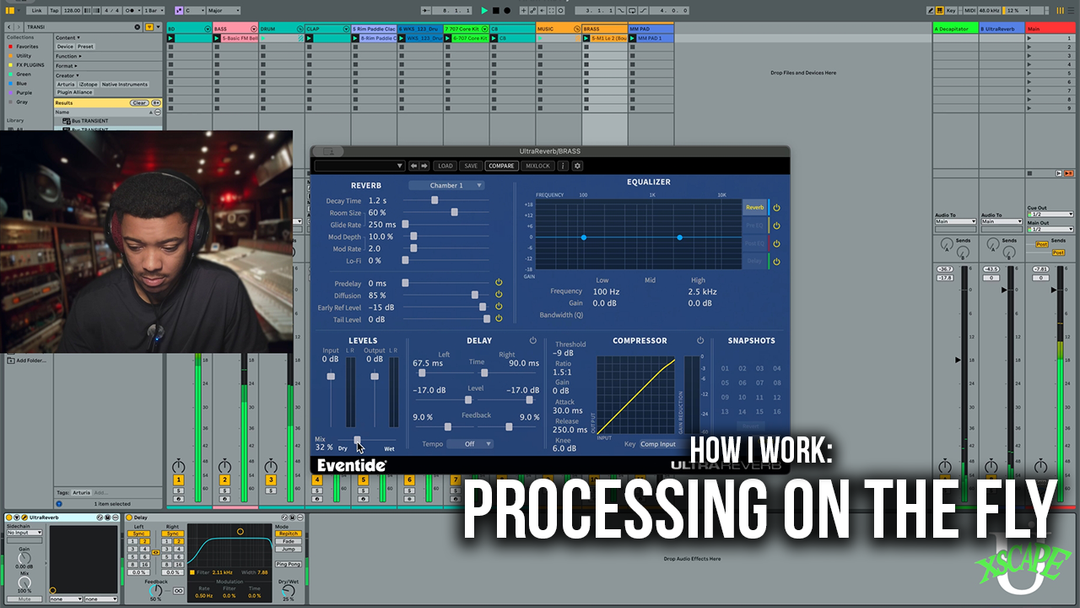Disable the Delay device activator
The height and width of the screenshot is (608, 1080).
(x=128, y=517)
